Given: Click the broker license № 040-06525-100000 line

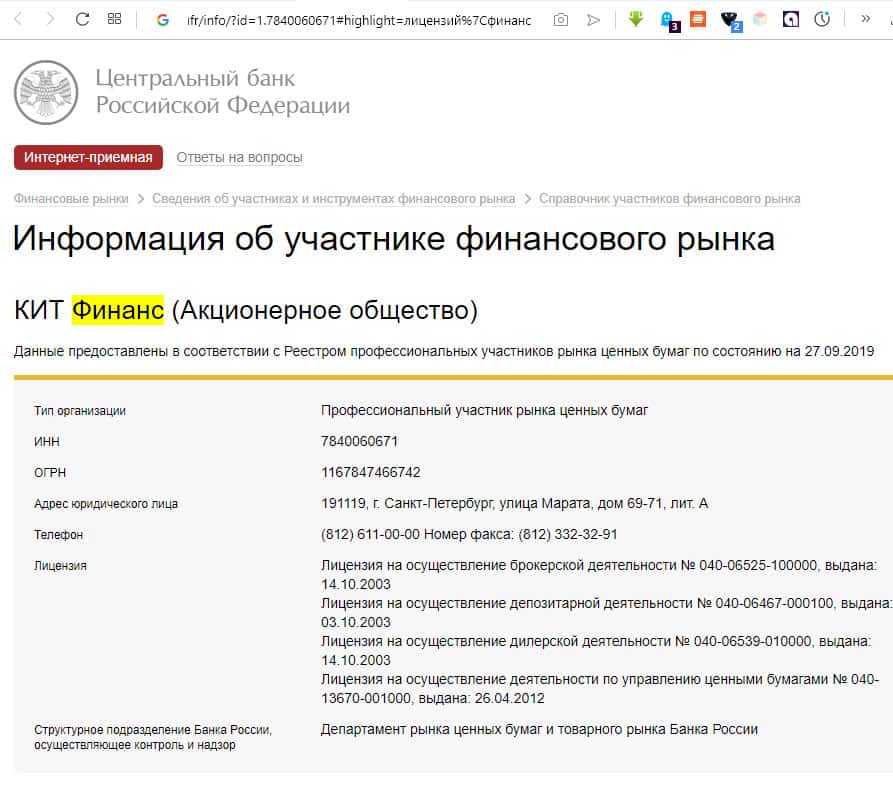Looking at the screenshot, I should pos(599,575).
